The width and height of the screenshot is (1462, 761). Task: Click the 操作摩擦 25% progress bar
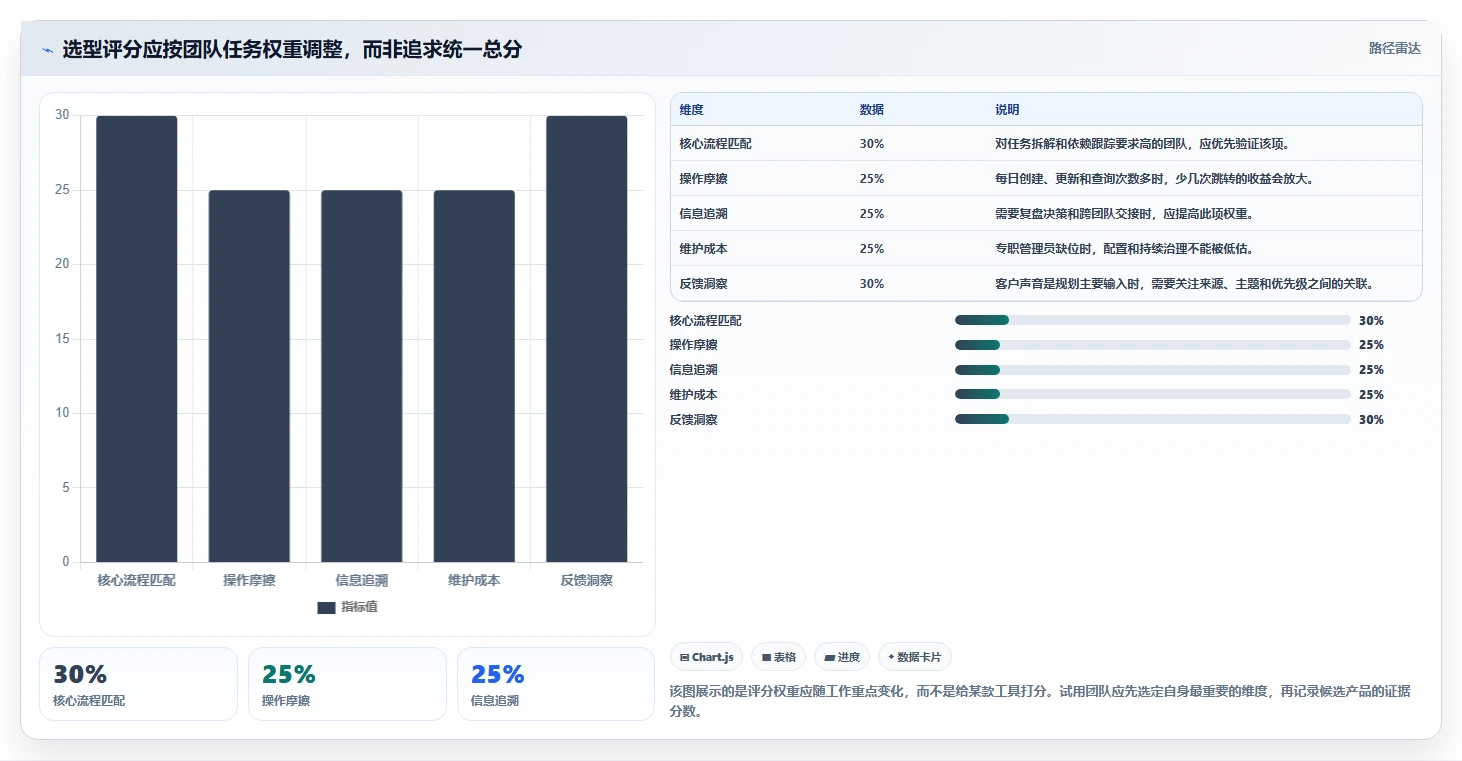[1152, 345]
